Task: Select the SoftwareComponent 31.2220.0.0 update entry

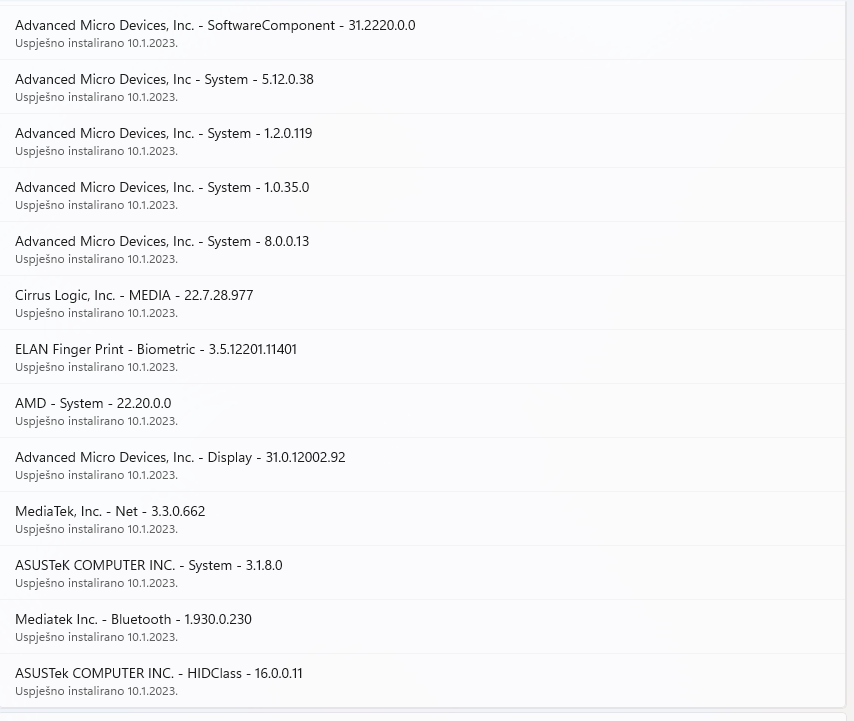Action: click(422, 33)
